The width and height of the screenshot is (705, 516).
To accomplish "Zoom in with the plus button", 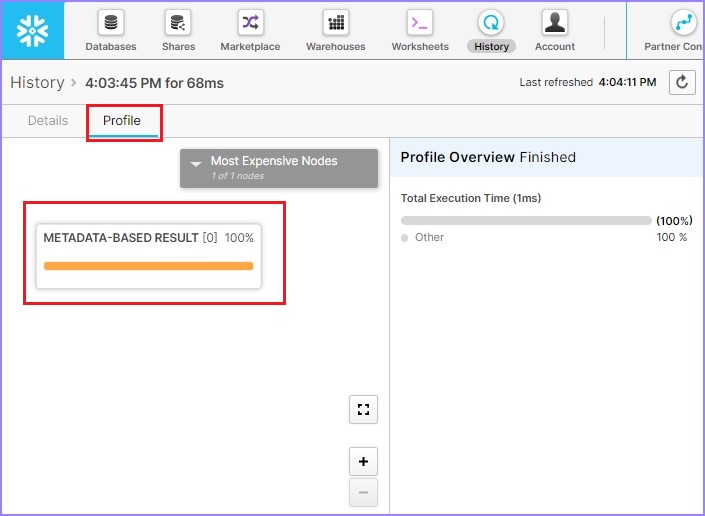I will point(363,462).
